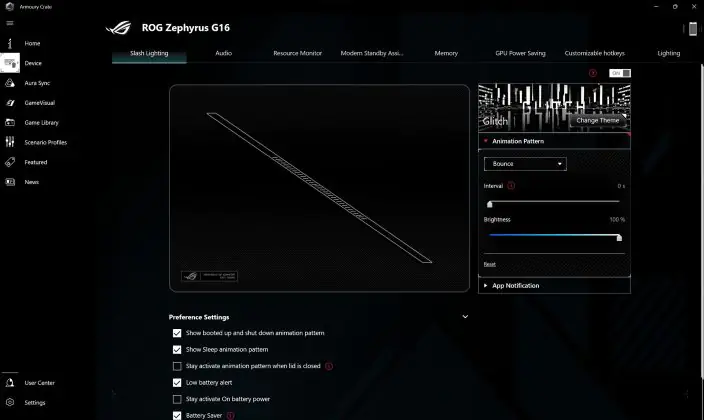Enable Stay activate animation when lid is closed
The image size is (704, 420).
177,366
